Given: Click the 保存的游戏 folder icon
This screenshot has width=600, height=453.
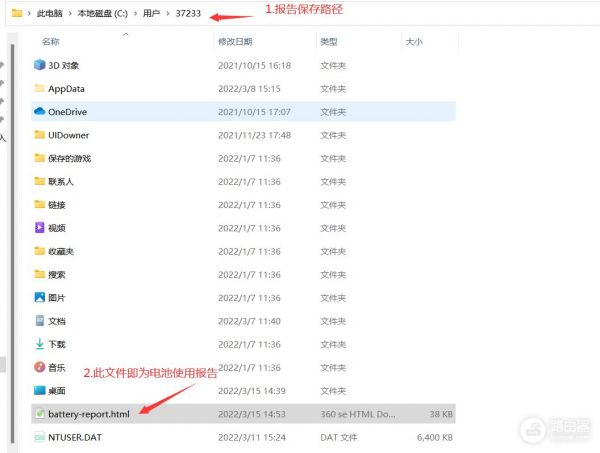Looking at the screenshot, I should coord(39,158).
